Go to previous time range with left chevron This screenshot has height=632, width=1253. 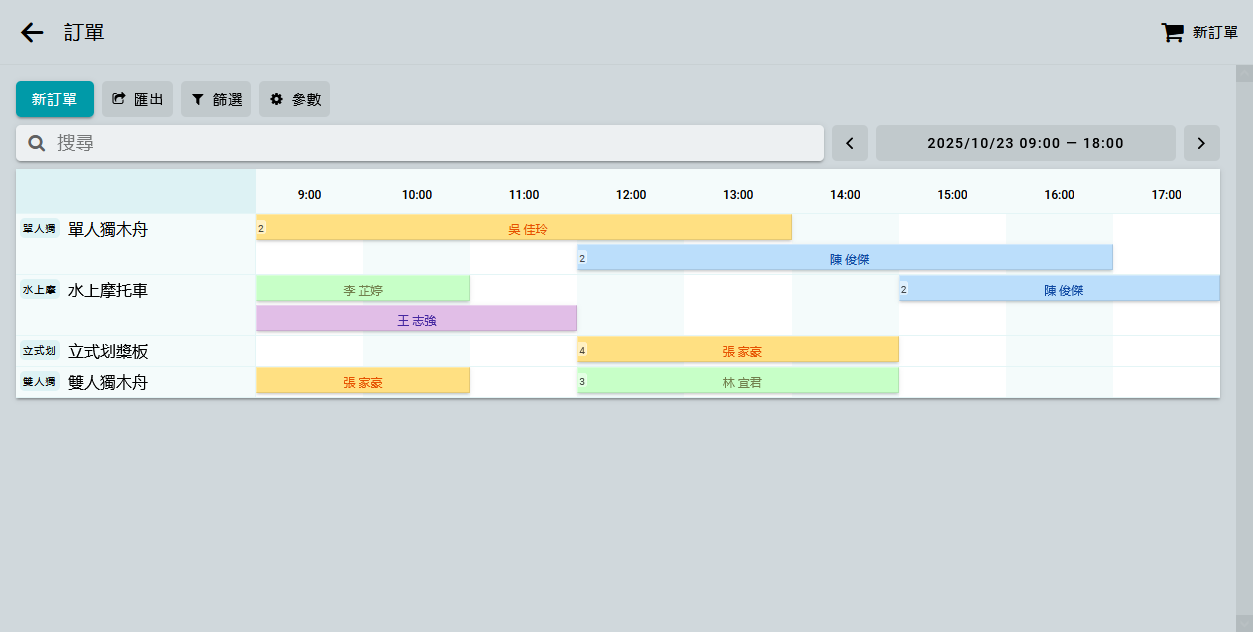tap(850, 143)
